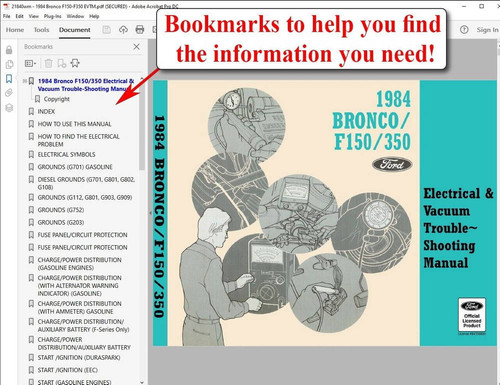
Task: Click bookmark icon beside INDEX entry
Action: pyautogui.click(x=31, y=111)
